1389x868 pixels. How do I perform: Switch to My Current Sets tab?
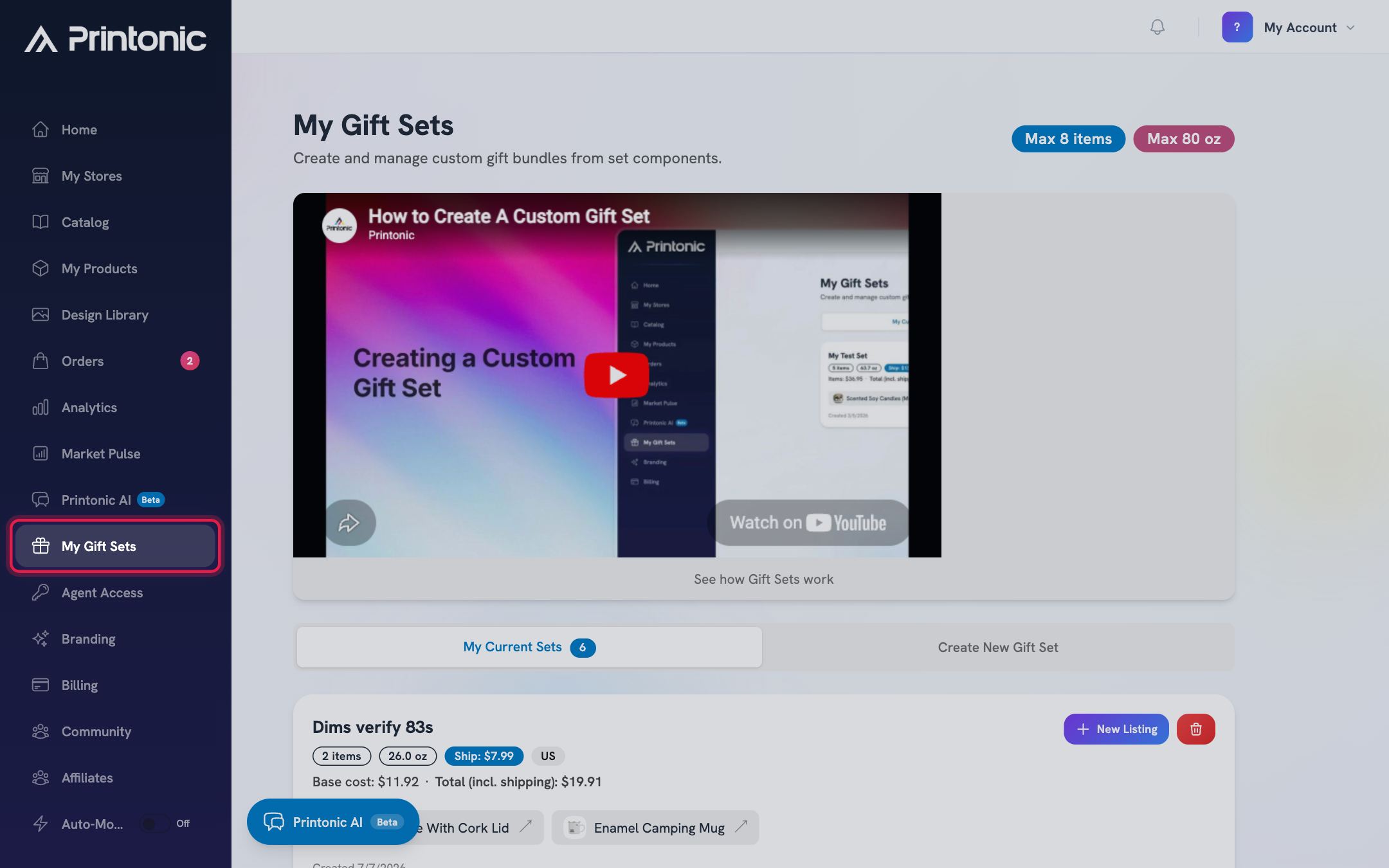coord(529,647)
